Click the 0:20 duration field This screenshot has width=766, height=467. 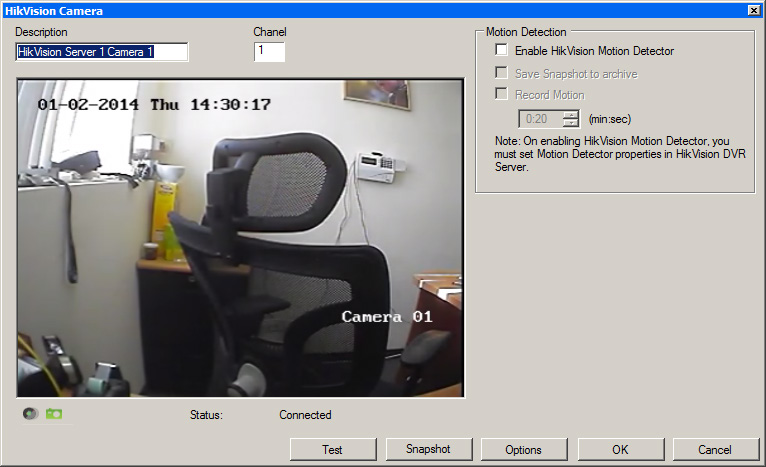click(x=541, y=119)
